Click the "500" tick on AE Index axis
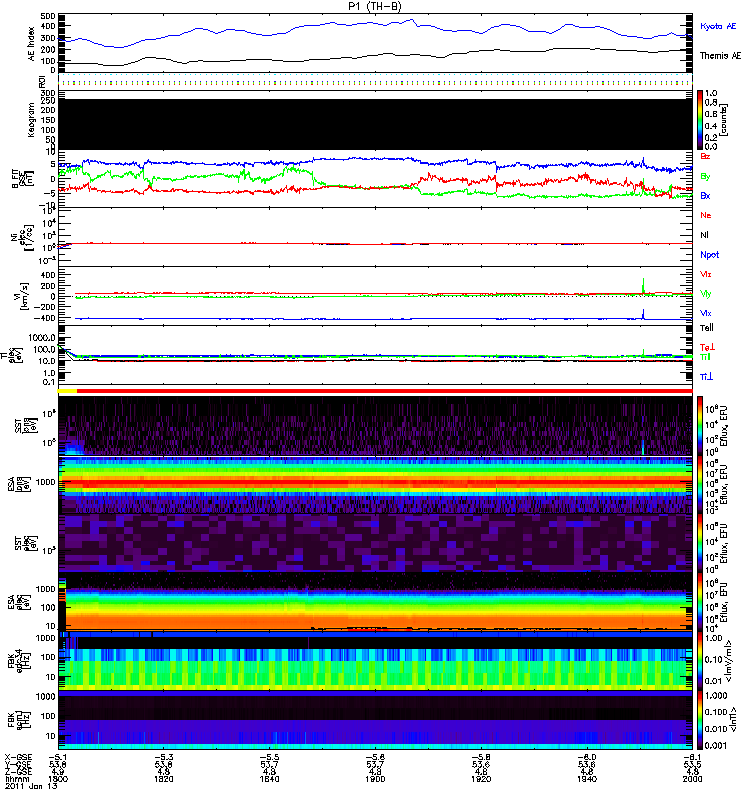 [x=48, y=16]
